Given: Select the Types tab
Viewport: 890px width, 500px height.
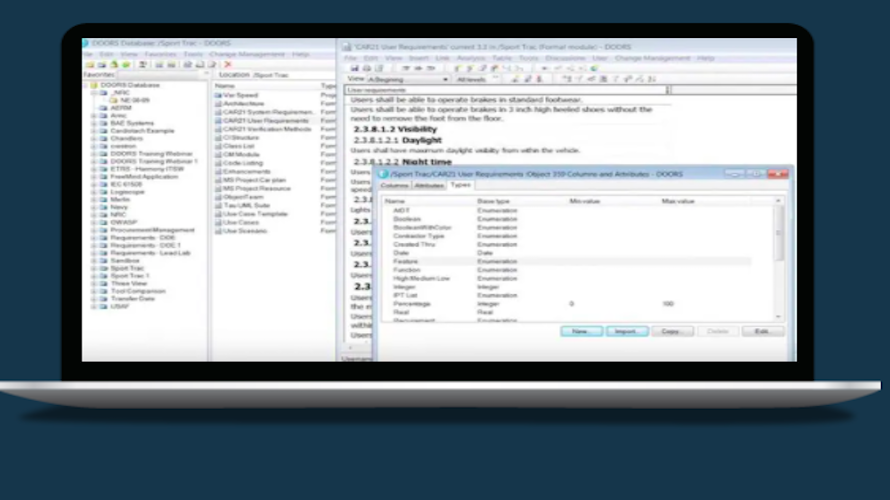Looking at the screenshot, I should coord(460,185).
